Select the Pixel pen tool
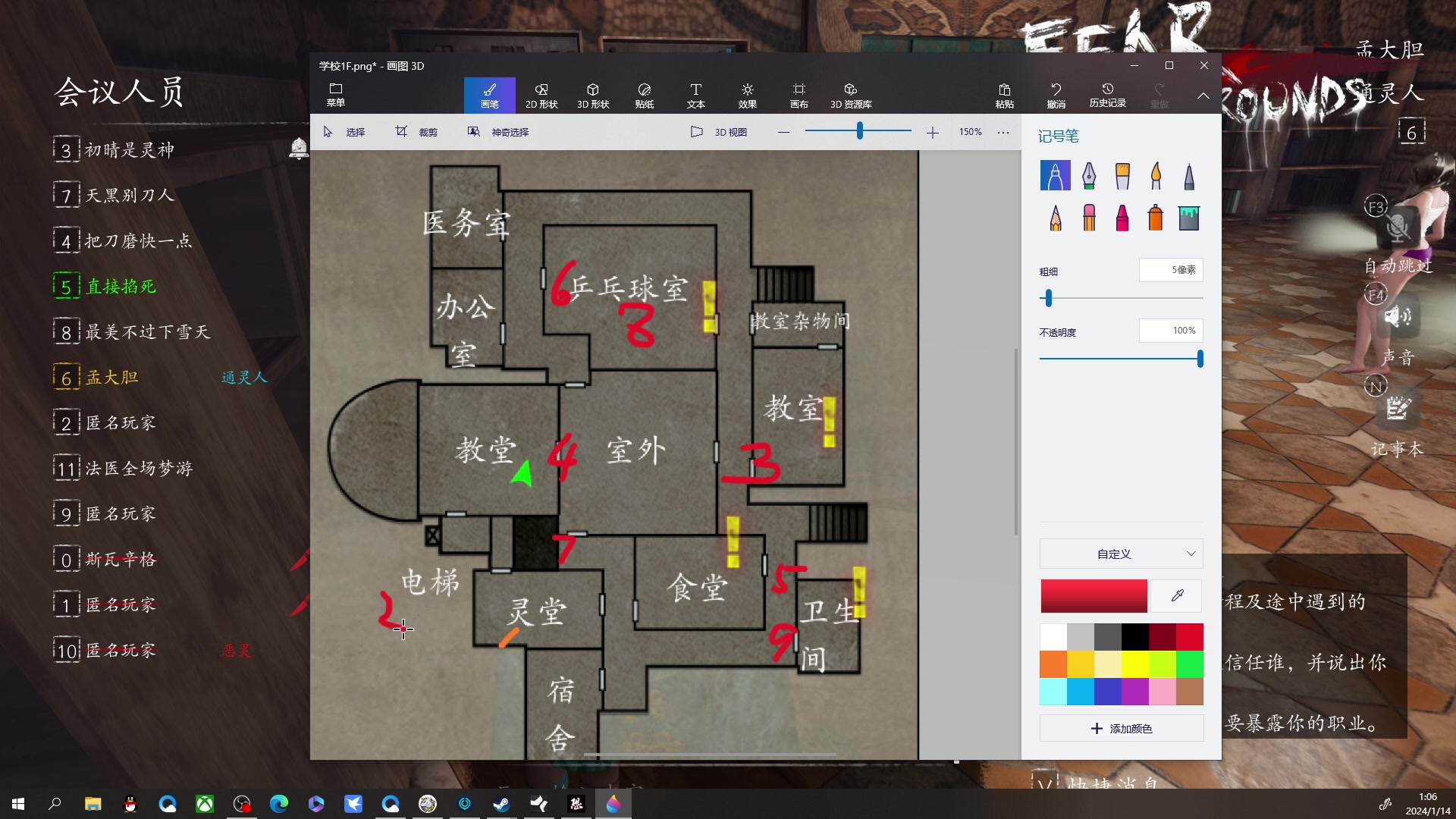 [1189, 176]
